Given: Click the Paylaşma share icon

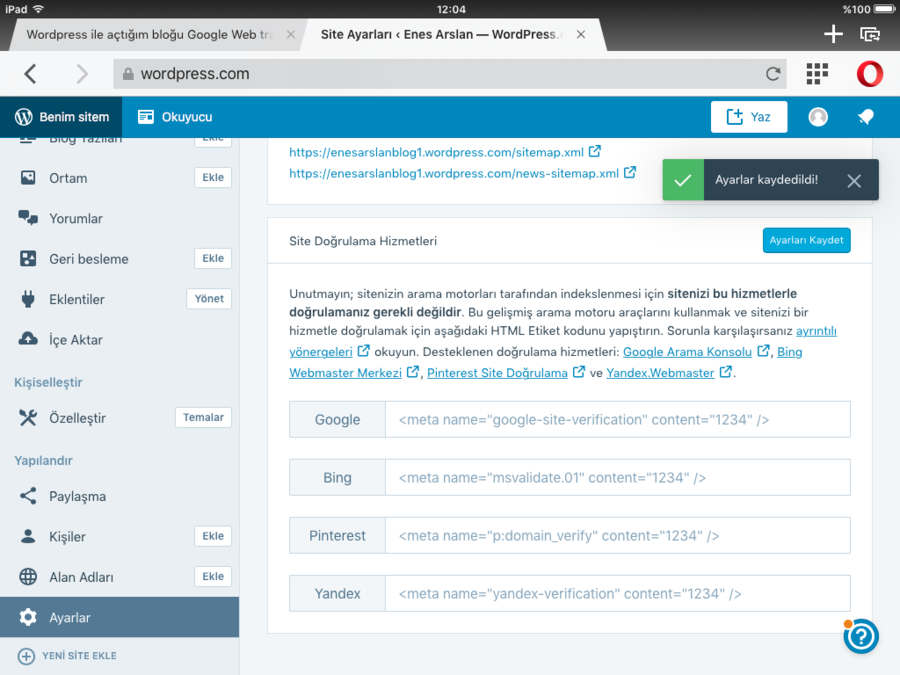Looking at the screenshot, I should 28,496.
